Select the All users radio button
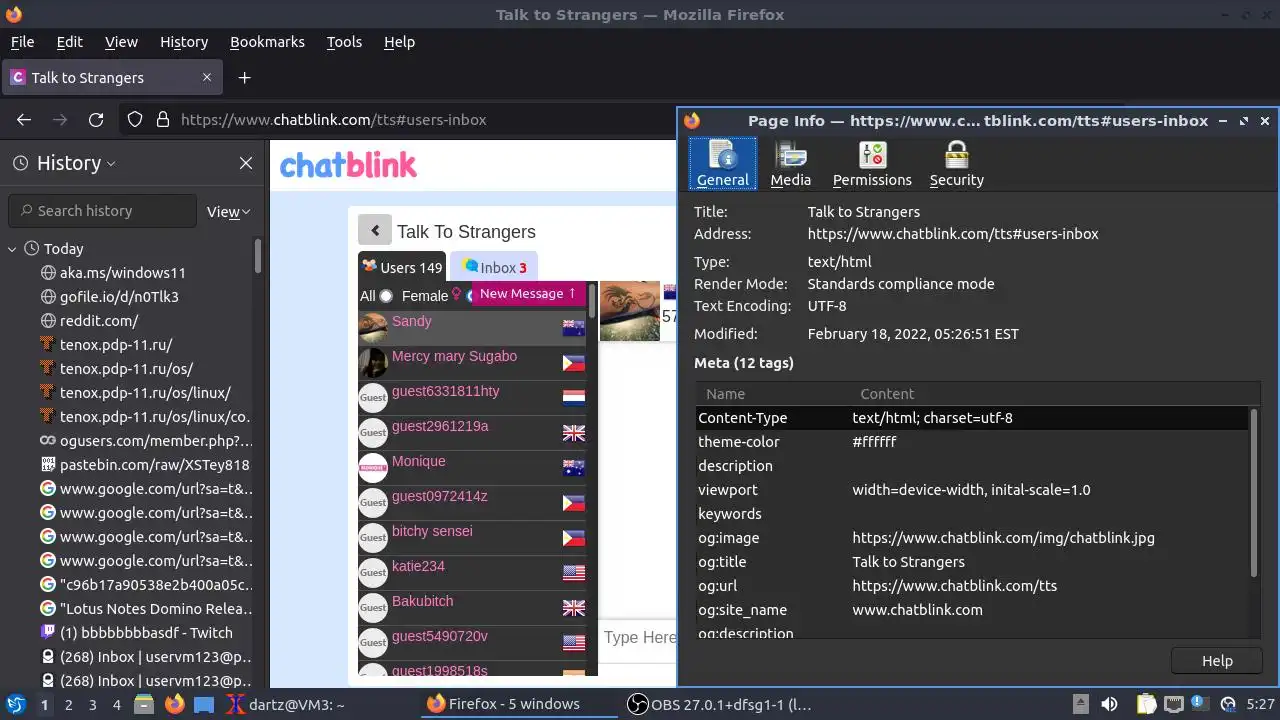 pyautogui.click(x=386, y=296)
